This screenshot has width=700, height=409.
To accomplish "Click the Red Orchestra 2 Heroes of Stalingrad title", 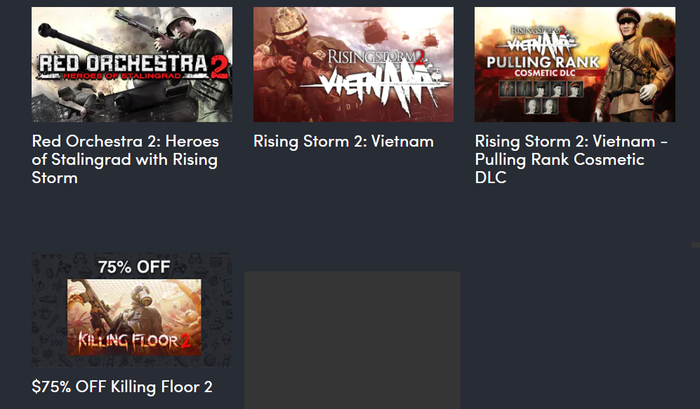I will point(125,159).
